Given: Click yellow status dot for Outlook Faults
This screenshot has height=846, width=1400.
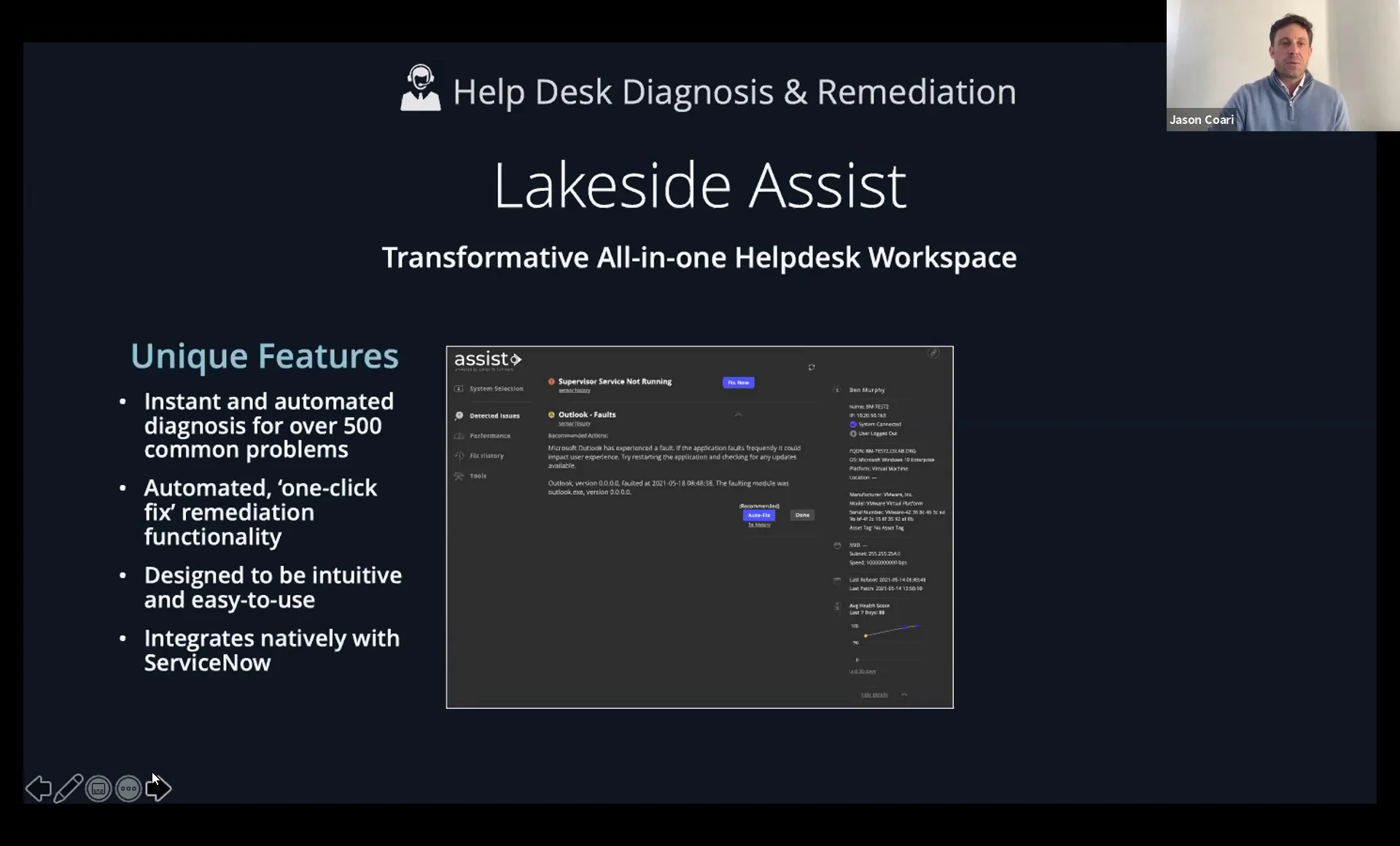Looking at the screenshot, I should (551, 415).
